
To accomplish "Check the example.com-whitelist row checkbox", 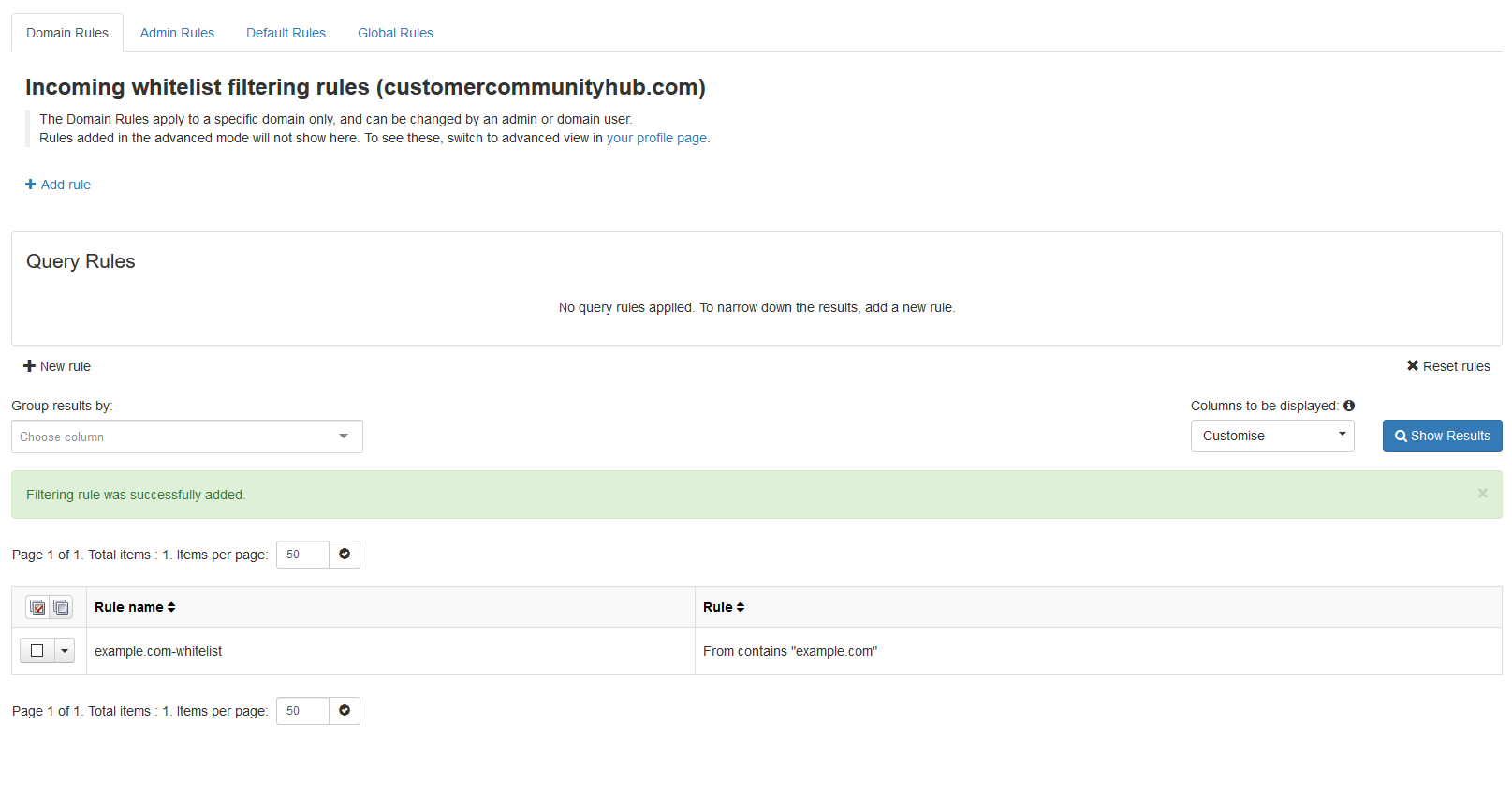I will (x=37, y=651).
